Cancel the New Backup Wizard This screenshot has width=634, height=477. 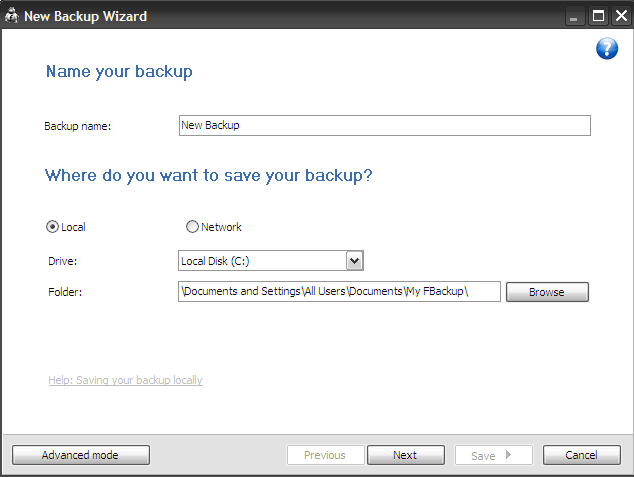tap(581, 455)
